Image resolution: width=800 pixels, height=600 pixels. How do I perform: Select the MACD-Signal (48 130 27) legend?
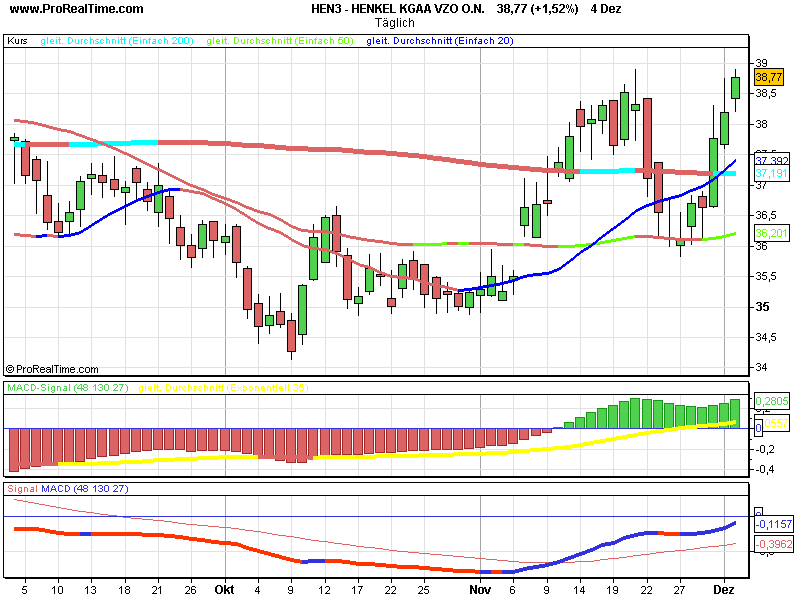(x=67, y=388)
